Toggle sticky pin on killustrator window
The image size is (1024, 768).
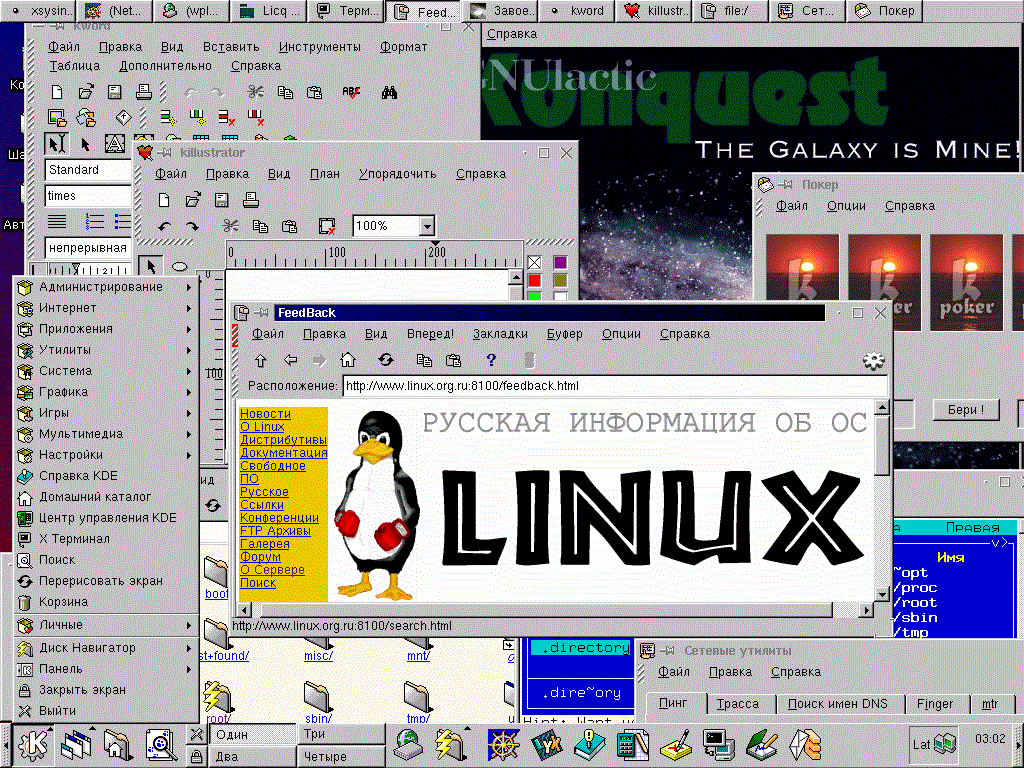(165, 153)
